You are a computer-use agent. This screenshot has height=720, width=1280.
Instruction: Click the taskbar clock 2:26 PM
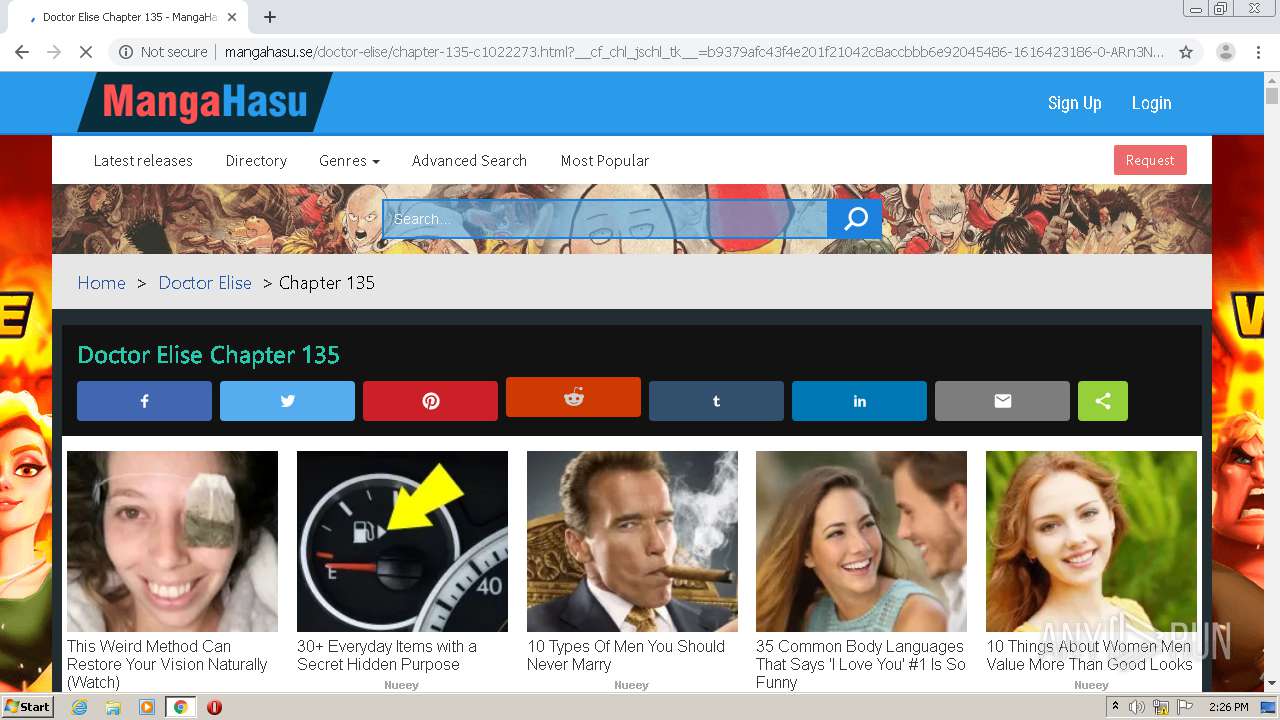click(x=1228, y=707)
